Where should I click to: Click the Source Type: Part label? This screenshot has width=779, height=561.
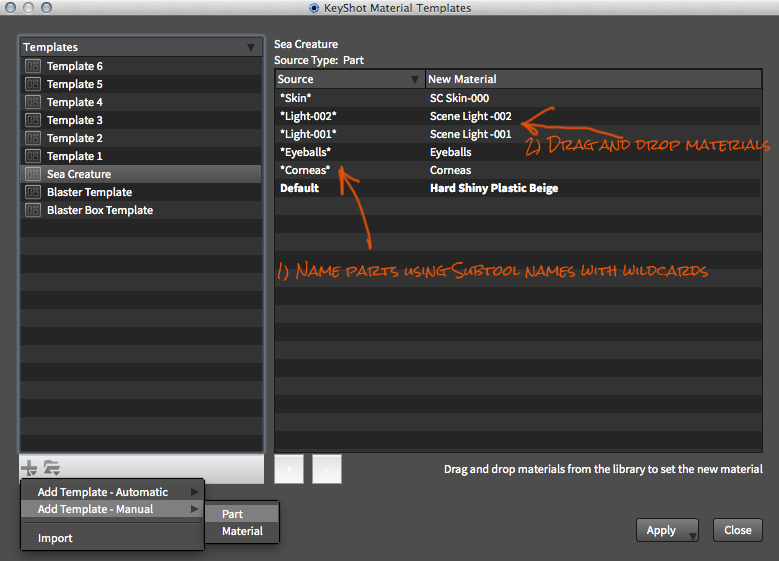[319, 60]
